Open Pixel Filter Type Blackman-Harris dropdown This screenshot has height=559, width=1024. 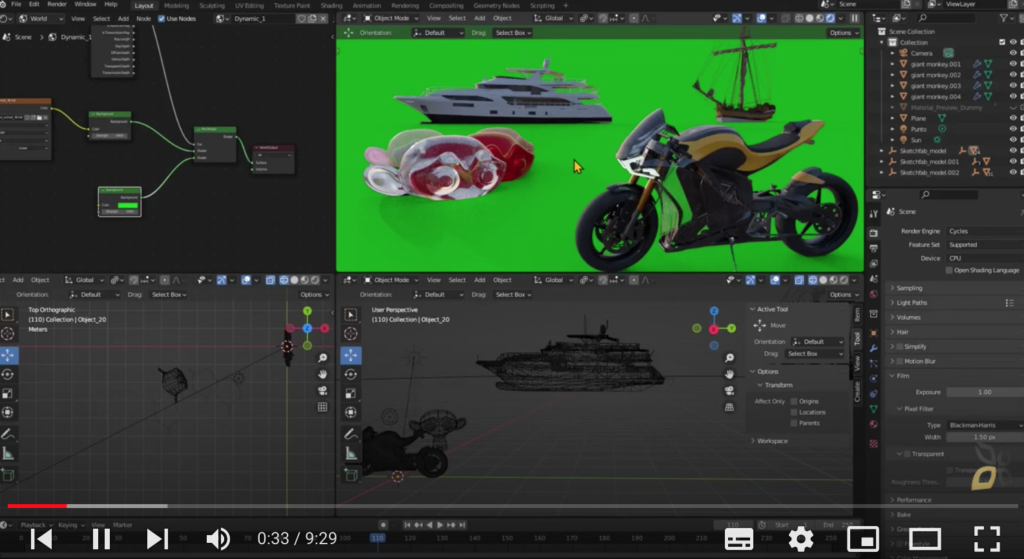tap(985, 425)
